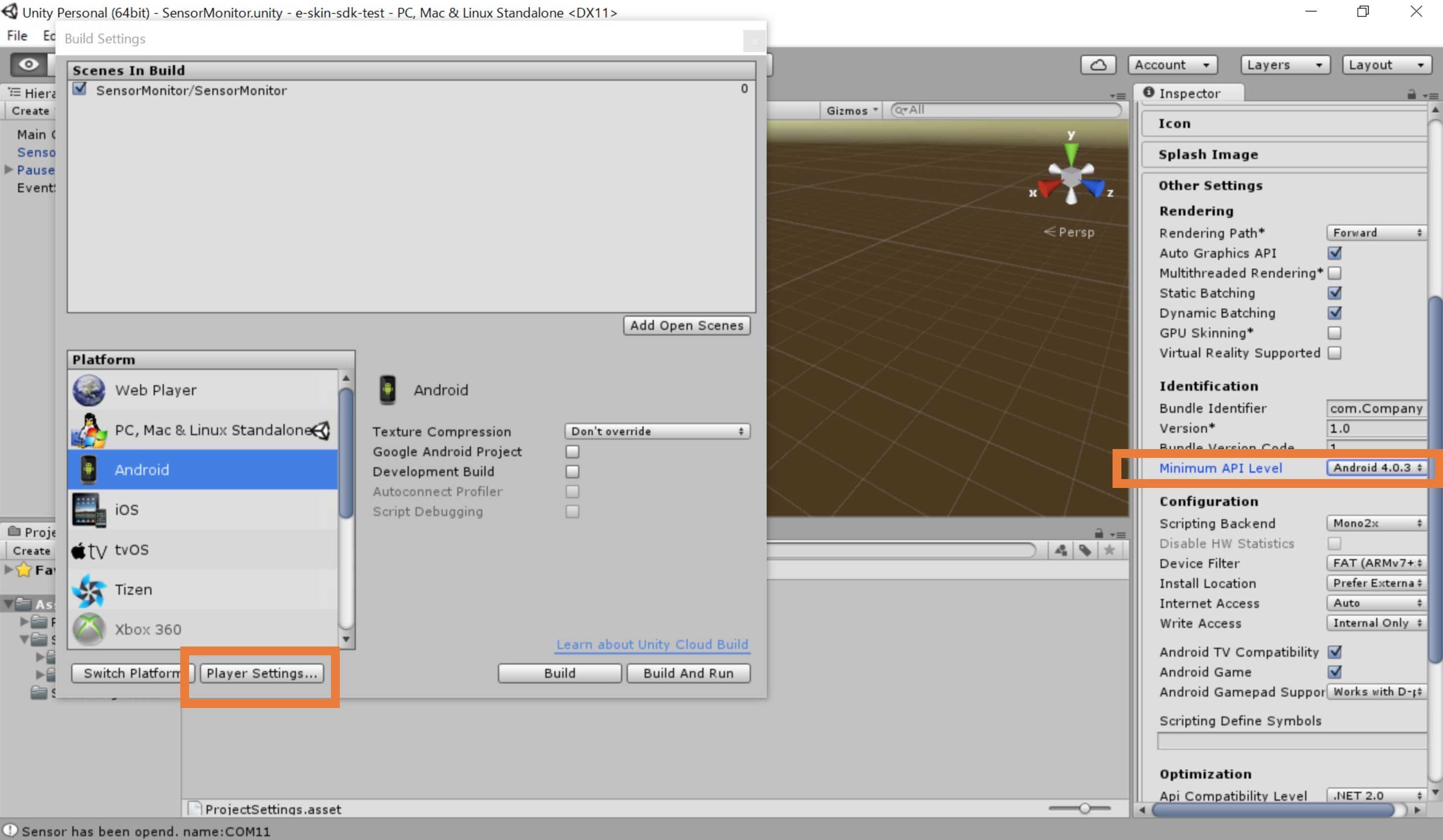This screenshot has width=1443, height=840.
Task: Enable the Script Debugging checkbox
Action: point(572,511)
